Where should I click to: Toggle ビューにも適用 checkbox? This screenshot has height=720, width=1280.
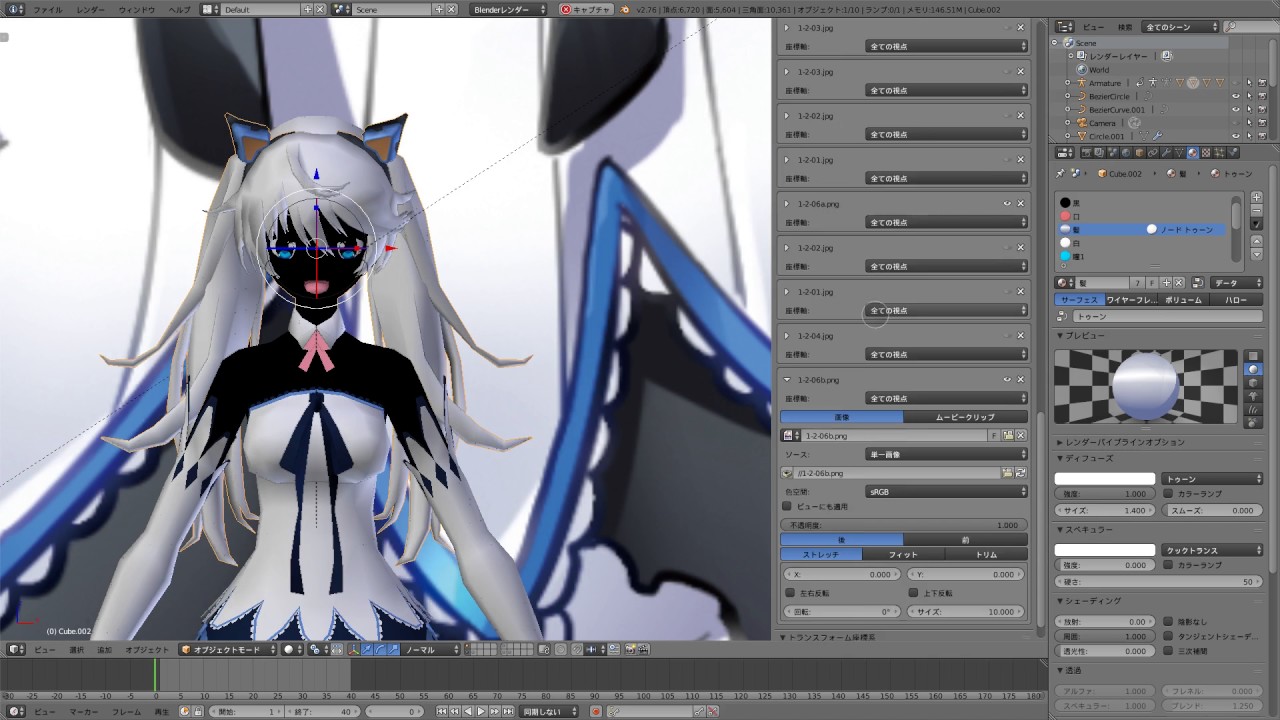click(x=787, y=507)
